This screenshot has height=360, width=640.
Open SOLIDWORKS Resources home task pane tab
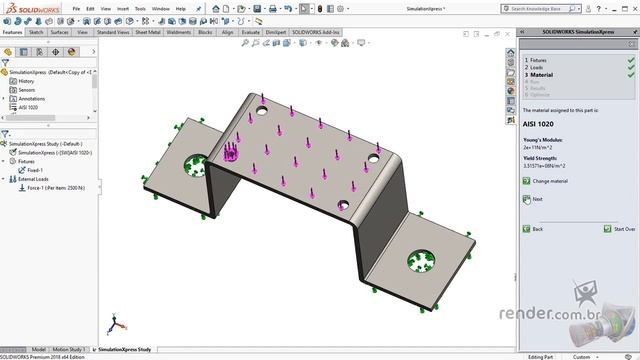click(511, 52)
